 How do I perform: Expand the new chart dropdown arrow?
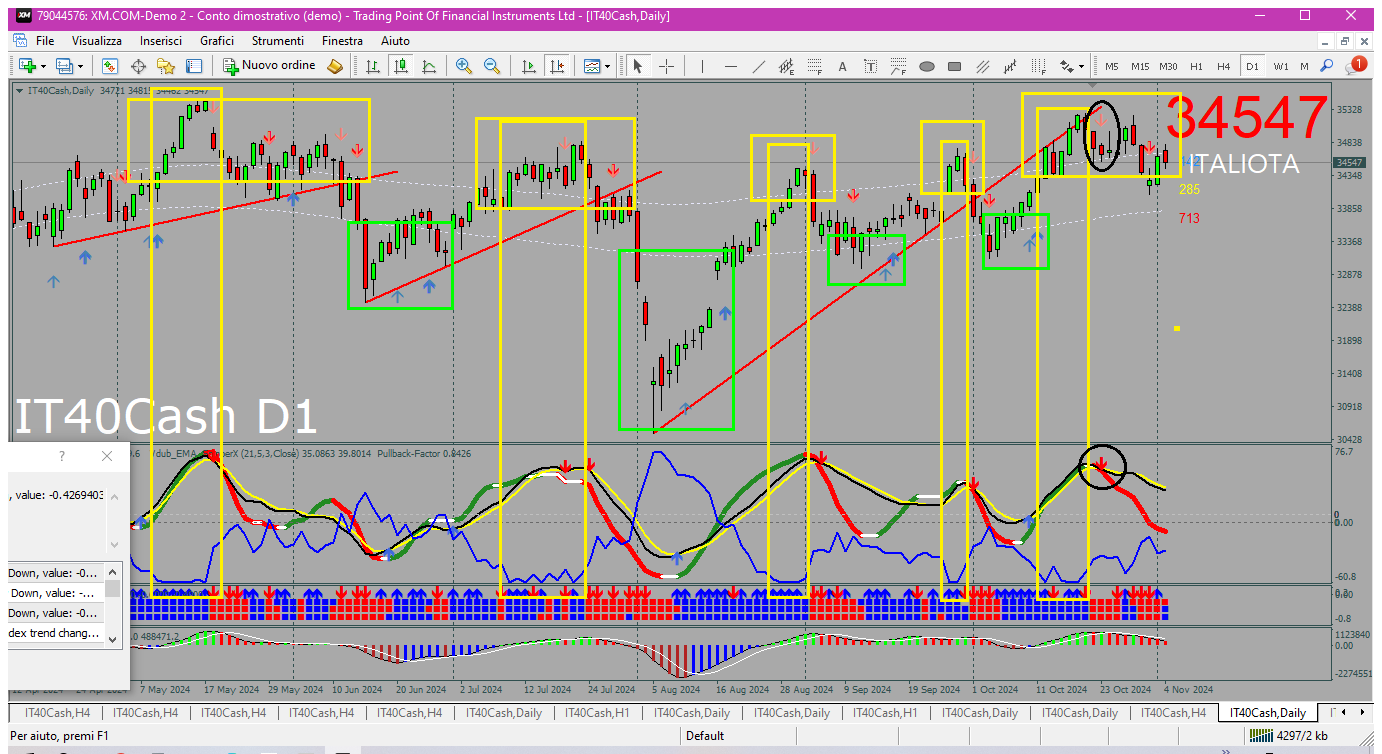click(x=42, y=66)
